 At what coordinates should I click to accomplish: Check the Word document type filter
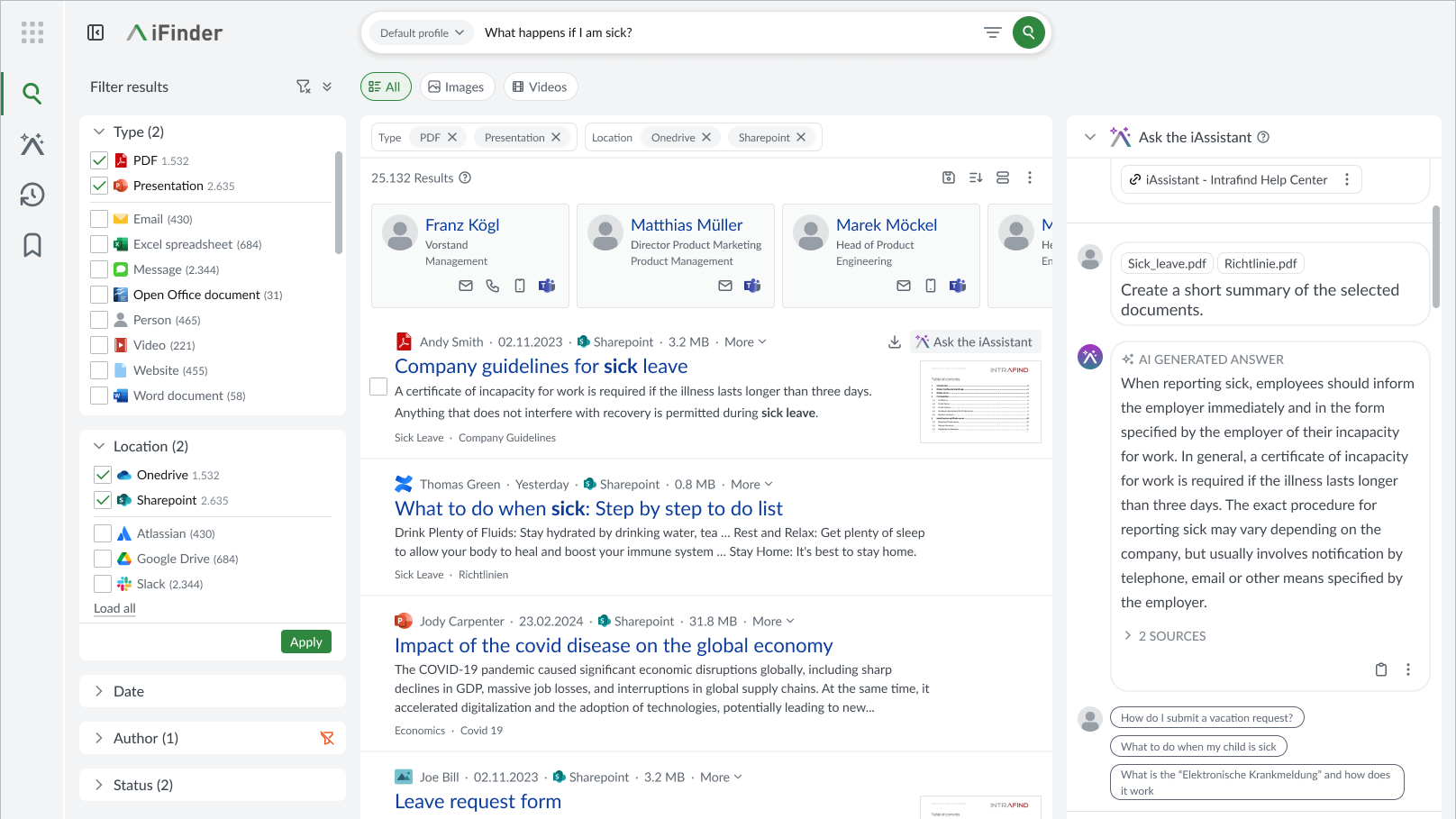click(x=99, y=396)
